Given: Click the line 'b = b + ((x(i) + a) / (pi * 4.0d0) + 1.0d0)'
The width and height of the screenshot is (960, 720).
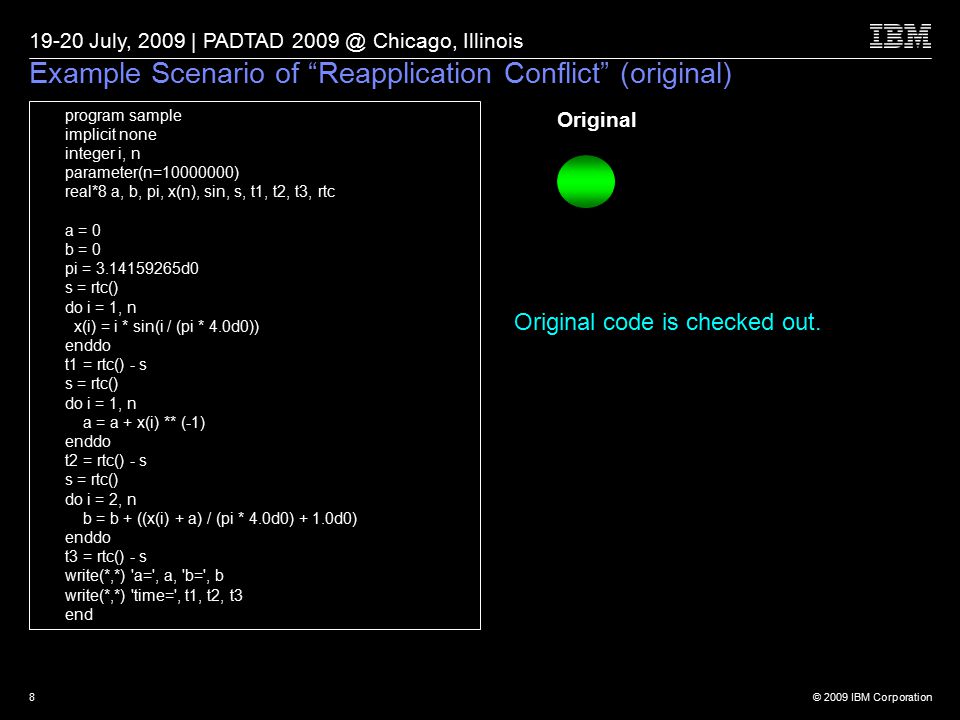Looking at the screenshot, I should click(x=220, y=519).
